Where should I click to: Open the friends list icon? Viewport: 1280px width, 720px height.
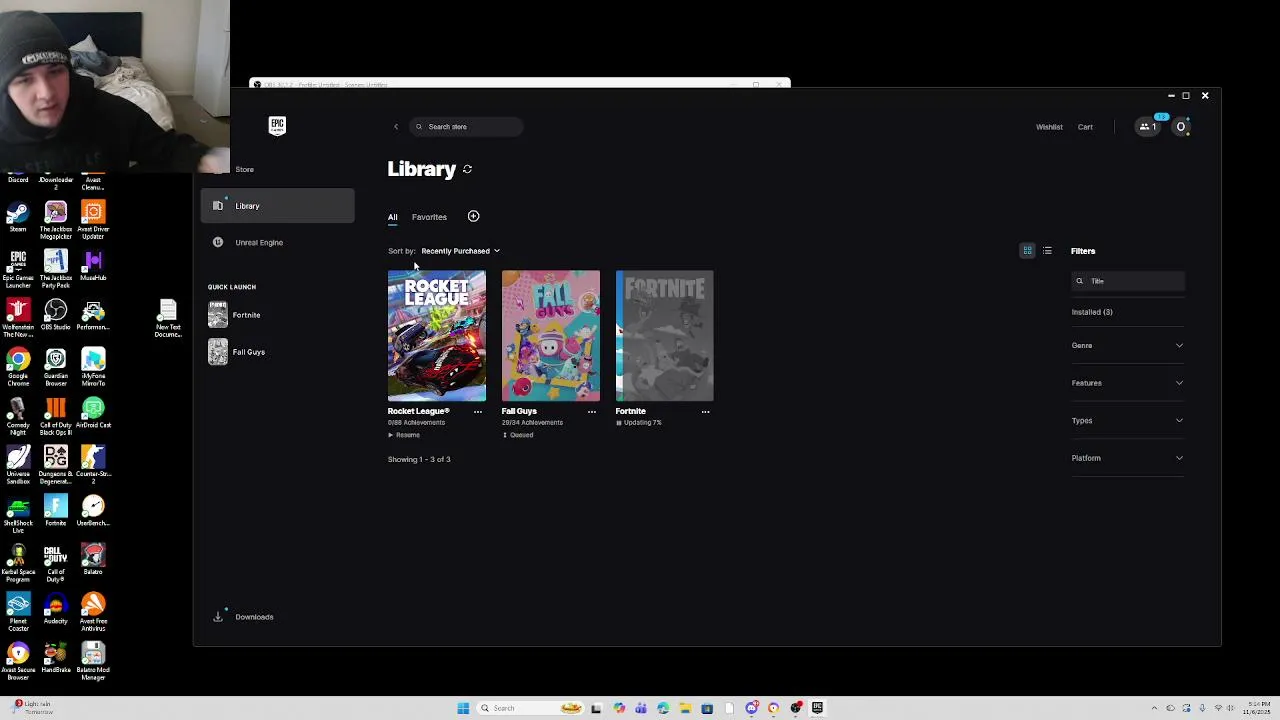click(x=1148, y=127)
